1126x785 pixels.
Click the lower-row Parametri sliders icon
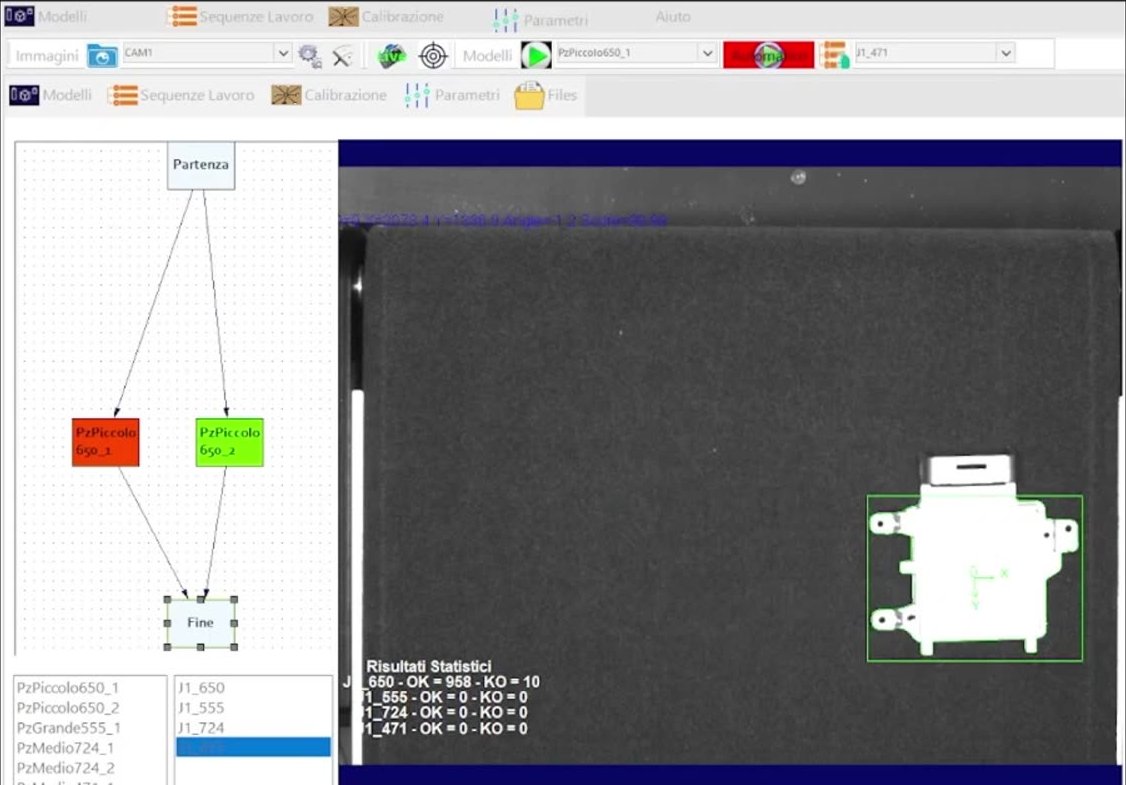pyautogui.click(x=417, y=95)
